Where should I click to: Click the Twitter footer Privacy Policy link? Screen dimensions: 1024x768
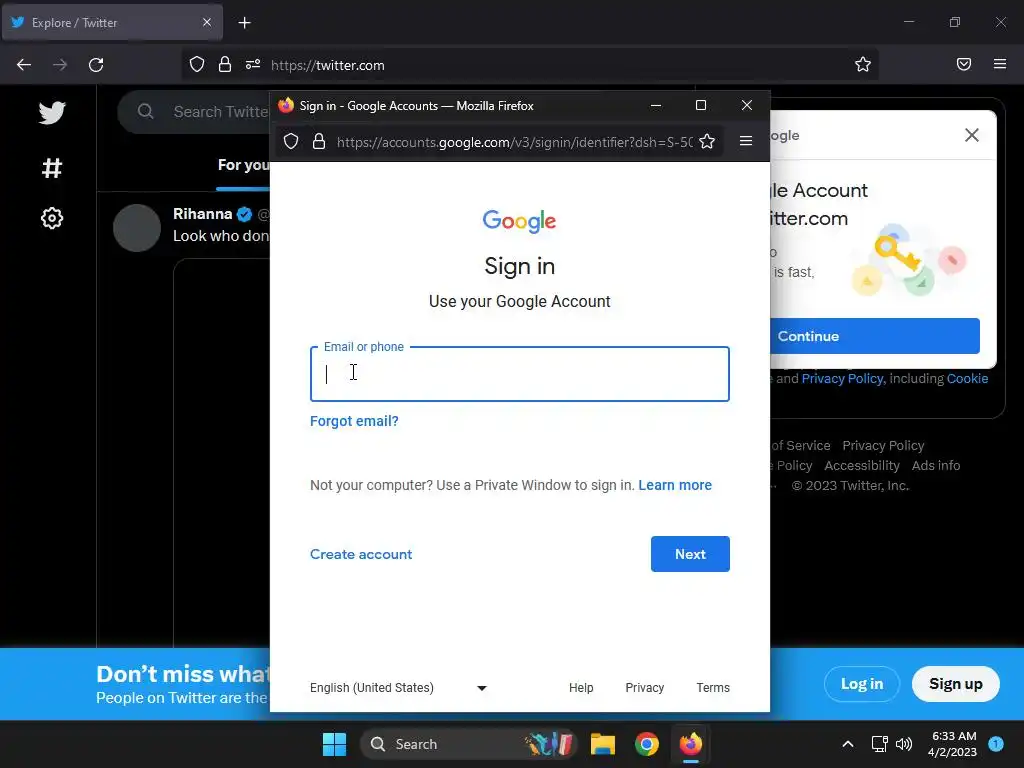tap(883, 445)
